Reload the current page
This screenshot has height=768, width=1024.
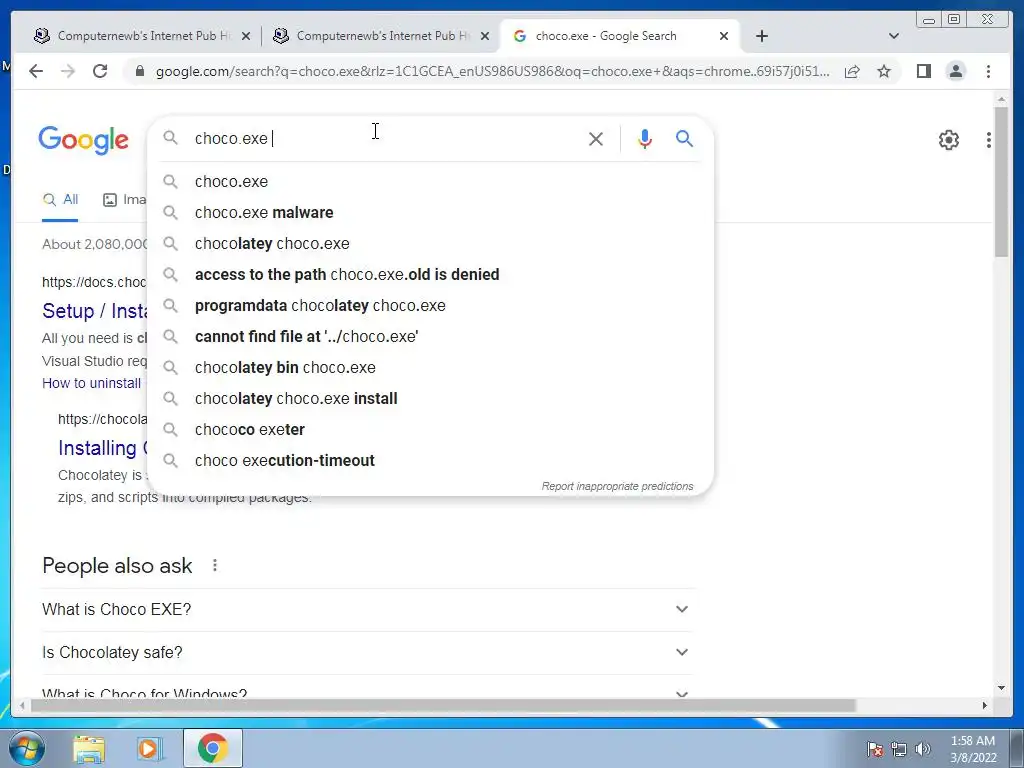coord(100,71)
